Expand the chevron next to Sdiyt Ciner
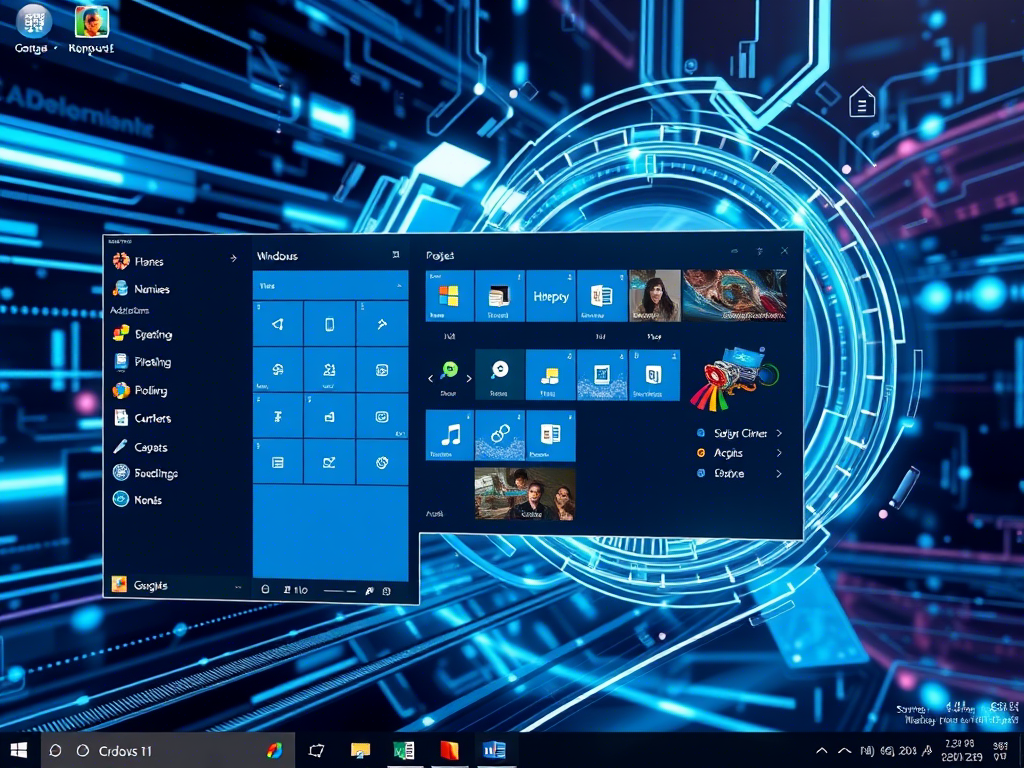The height and width of the screenshot is (768, 1024). (778, 433)
